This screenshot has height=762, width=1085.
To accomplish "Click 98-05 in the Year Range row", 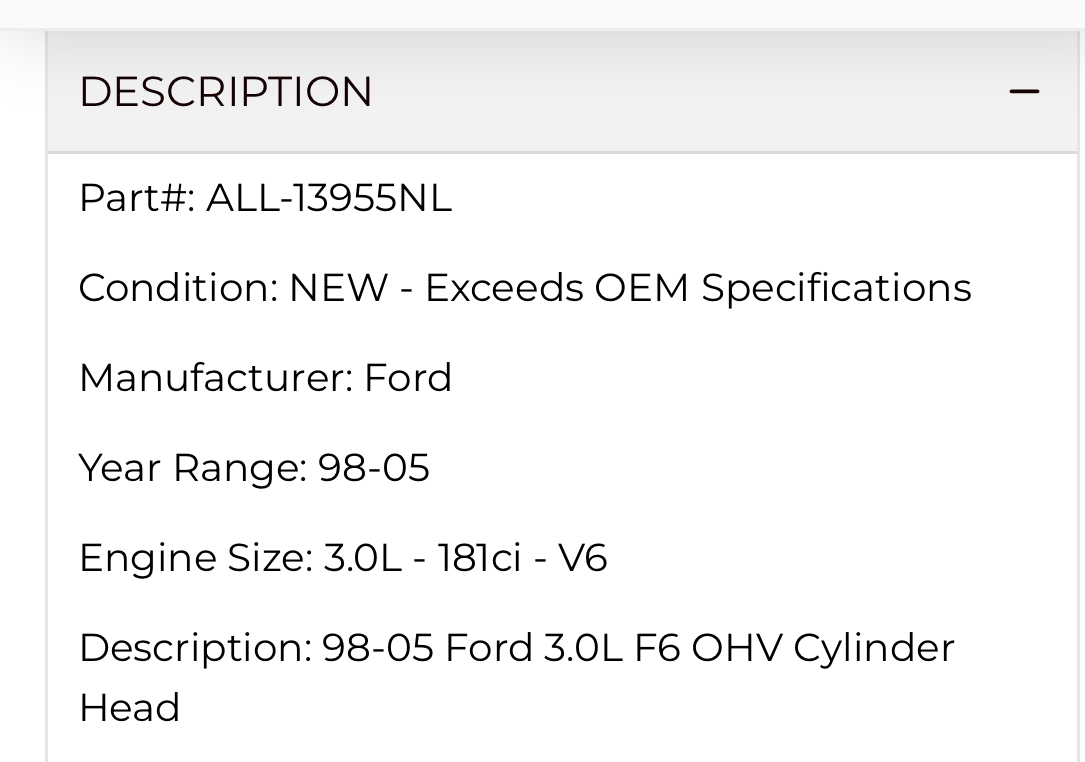I will 374,468.
